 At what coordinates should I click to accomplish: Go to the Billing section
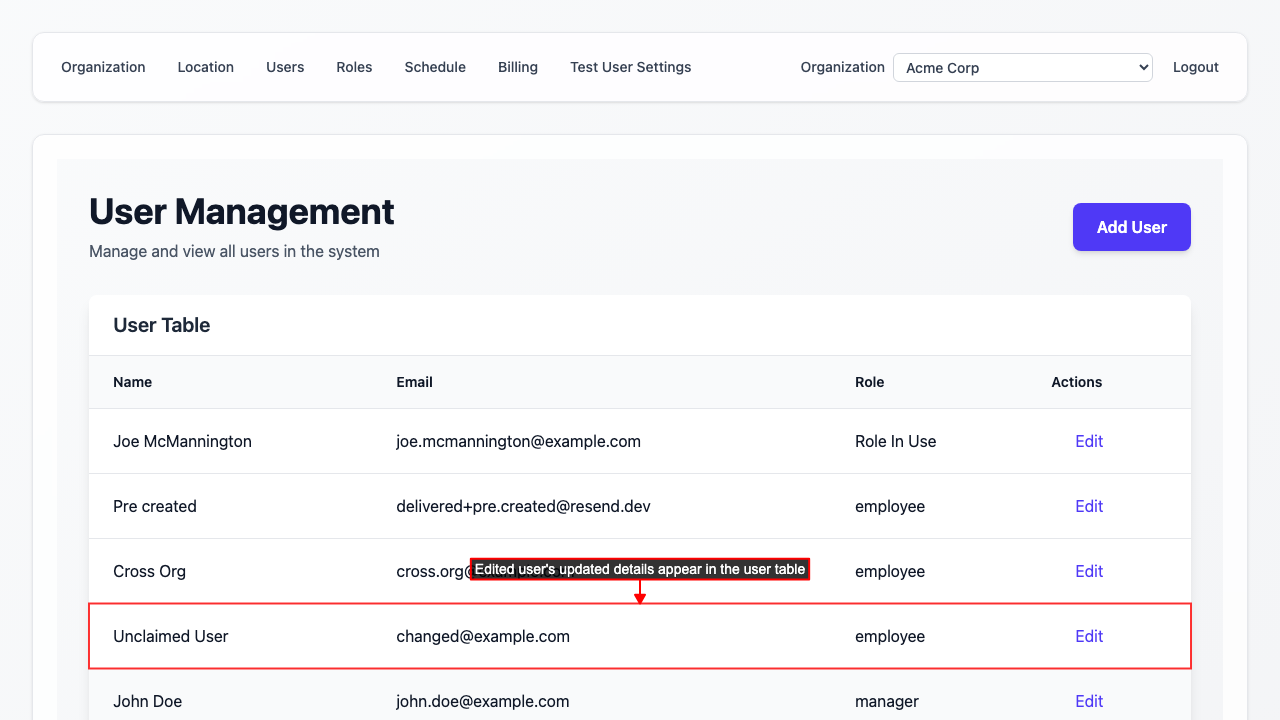[518, 67]
